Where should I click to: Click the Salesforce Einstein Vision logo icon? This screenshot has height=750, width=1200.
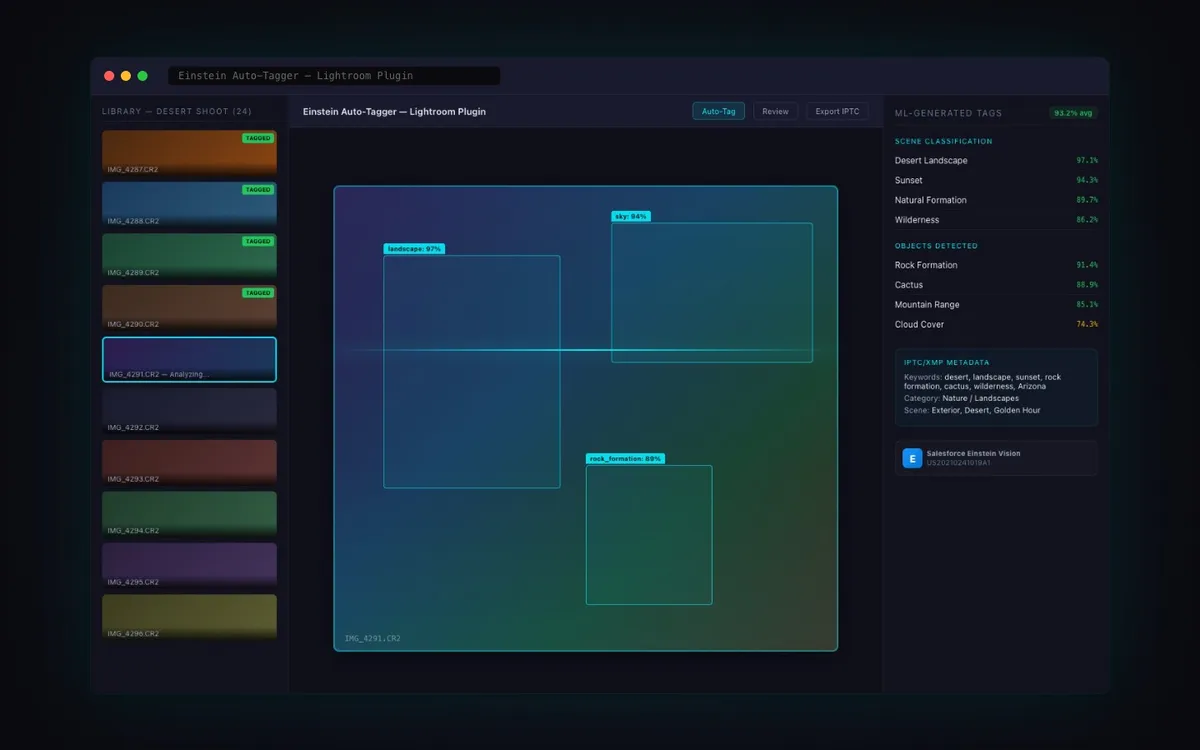[x=912, y=458]
